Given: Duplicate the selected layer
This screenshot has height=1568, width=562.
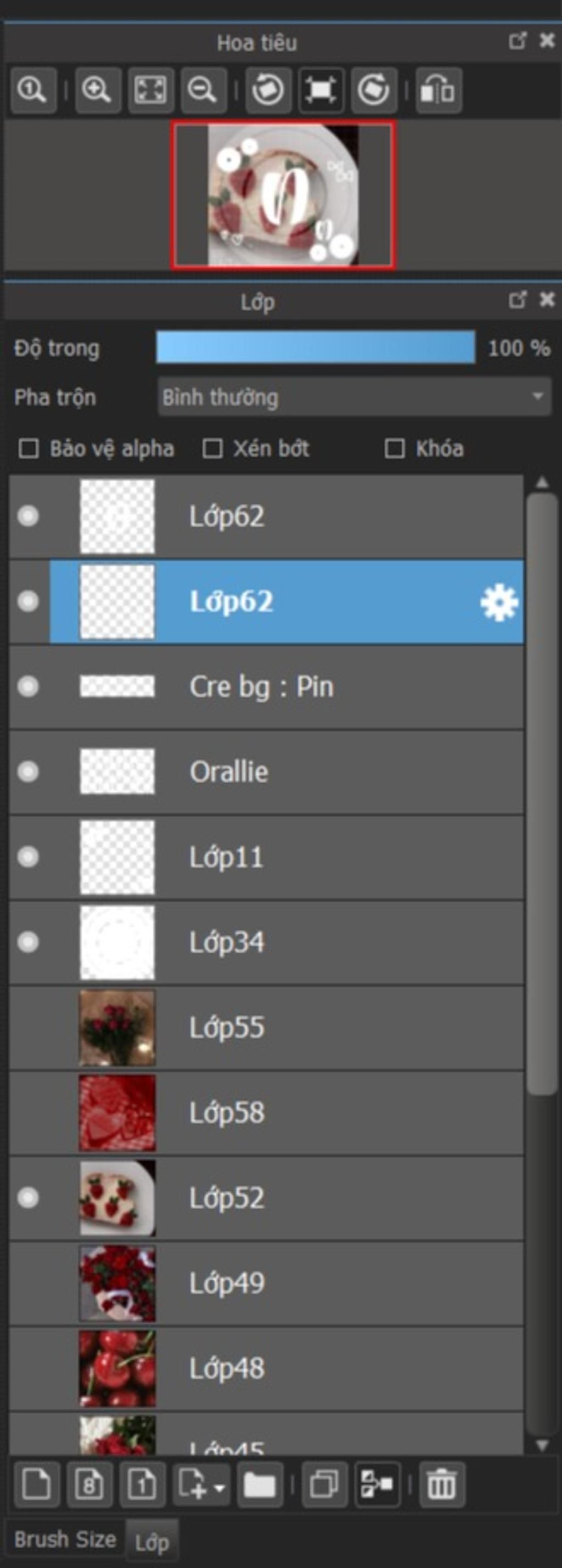Looking at the screenshot, I should (324, 1485).
